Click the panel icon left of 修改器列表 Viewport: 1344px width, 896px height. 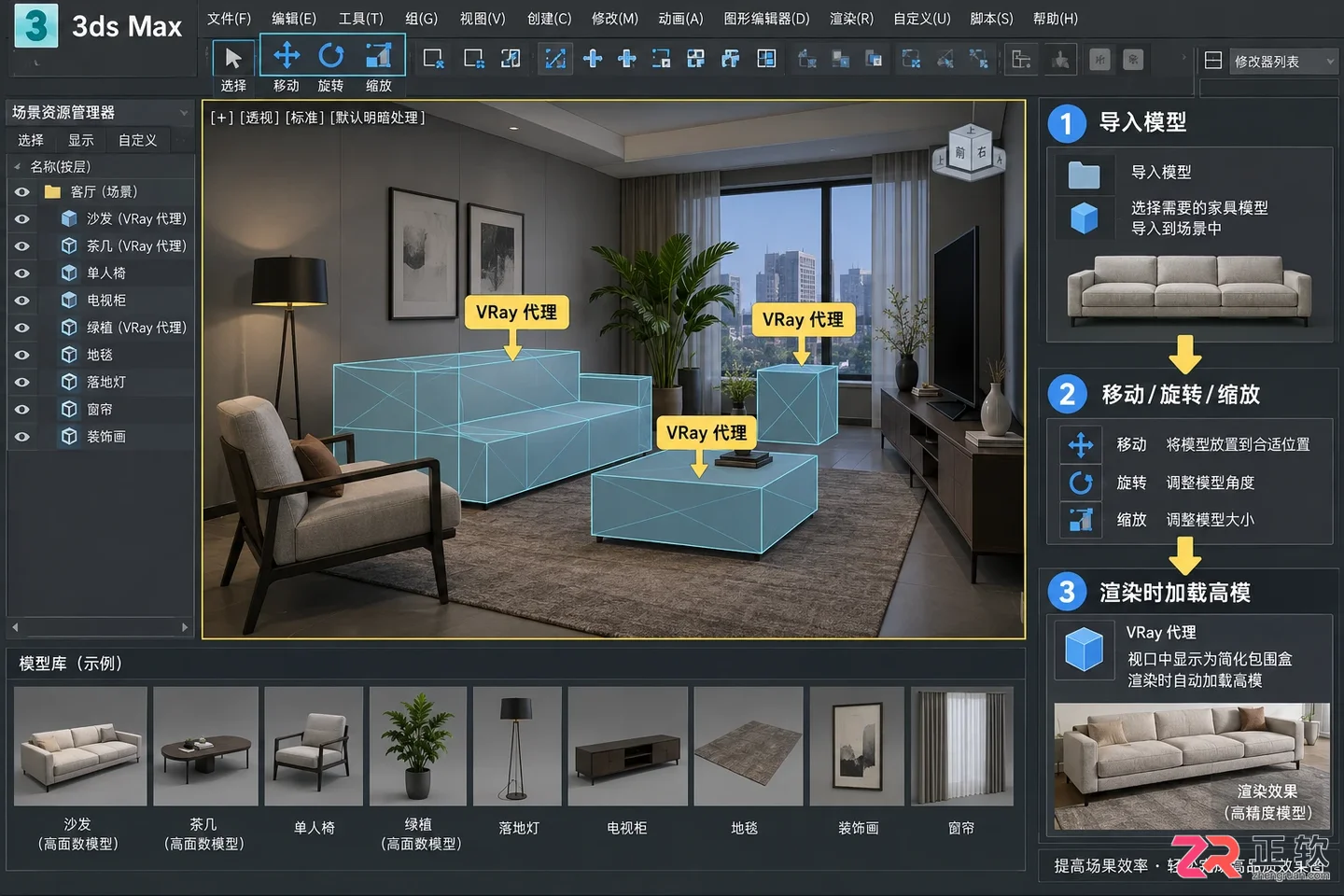tap(1213, 61)
